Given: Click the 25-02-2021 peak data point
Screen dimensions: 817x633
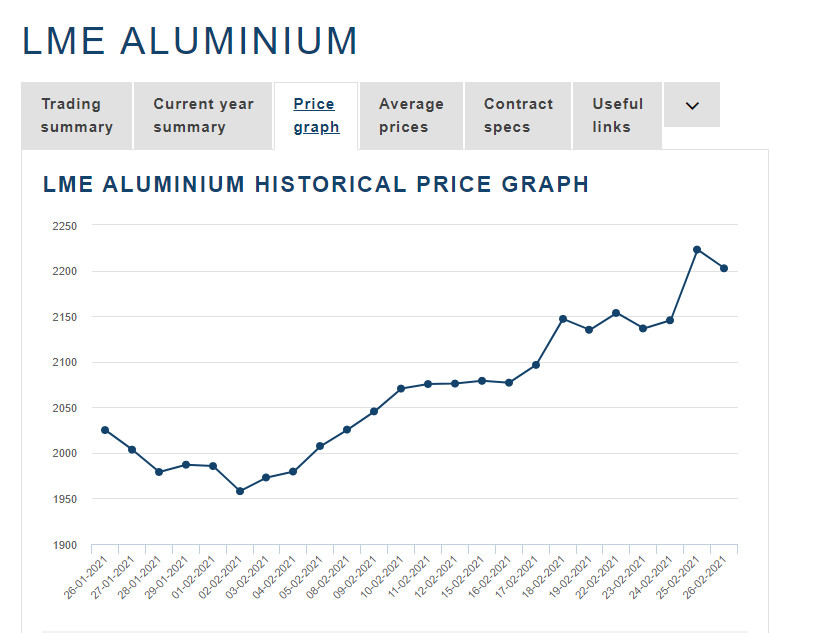Looking at the screenshot, I should [x=697, y=249].
